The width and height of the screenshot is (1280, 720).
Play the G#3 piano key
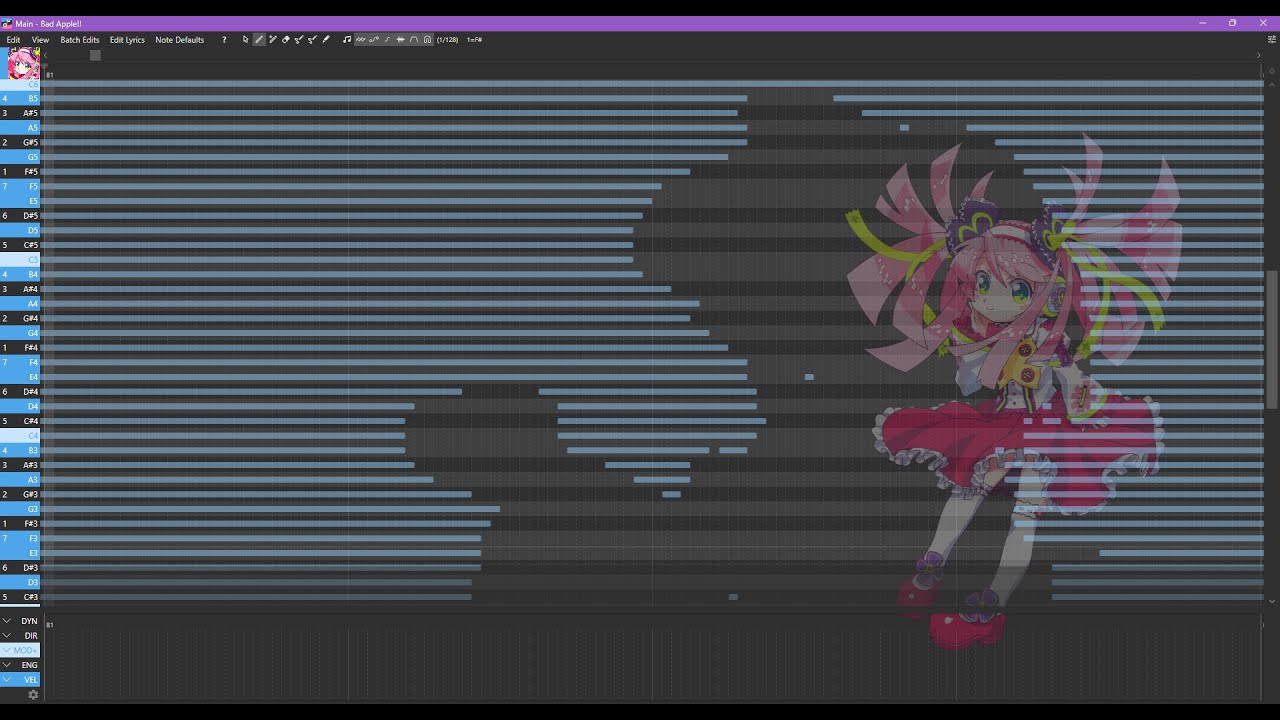click(20, 495)
